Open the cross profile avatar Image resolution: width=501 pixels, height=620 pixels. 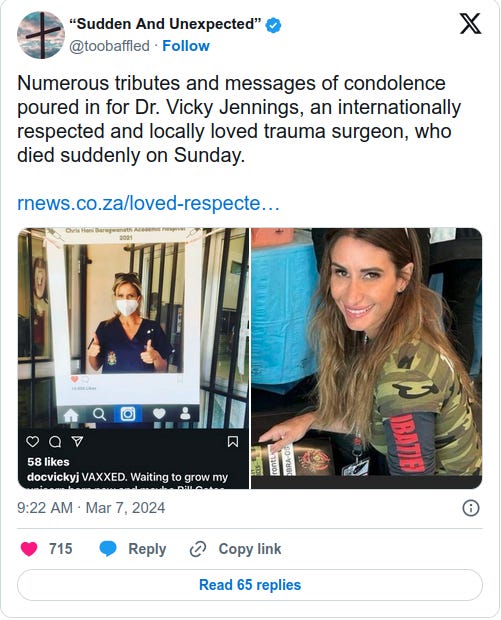tap(40, 35)
